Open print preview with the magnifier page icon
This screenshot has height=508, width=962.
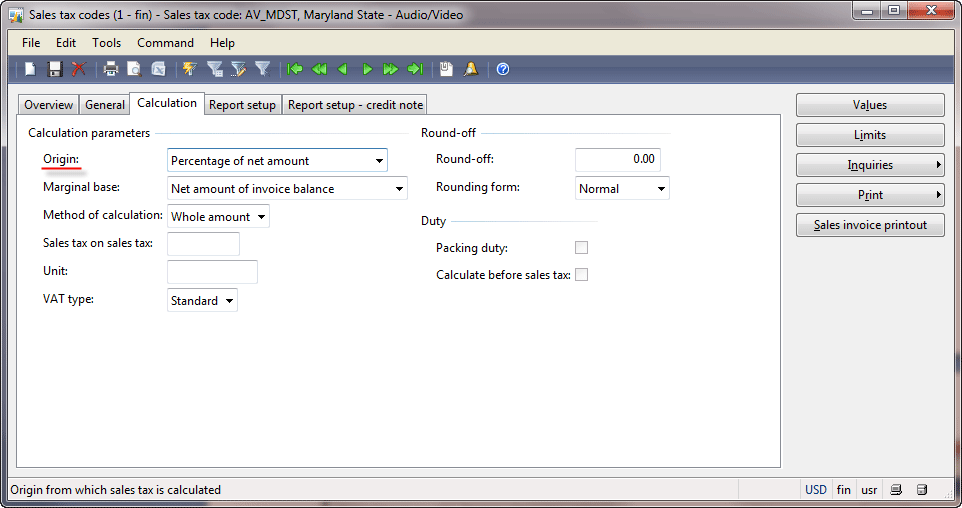pyautogui.click(x=134, y=69)
